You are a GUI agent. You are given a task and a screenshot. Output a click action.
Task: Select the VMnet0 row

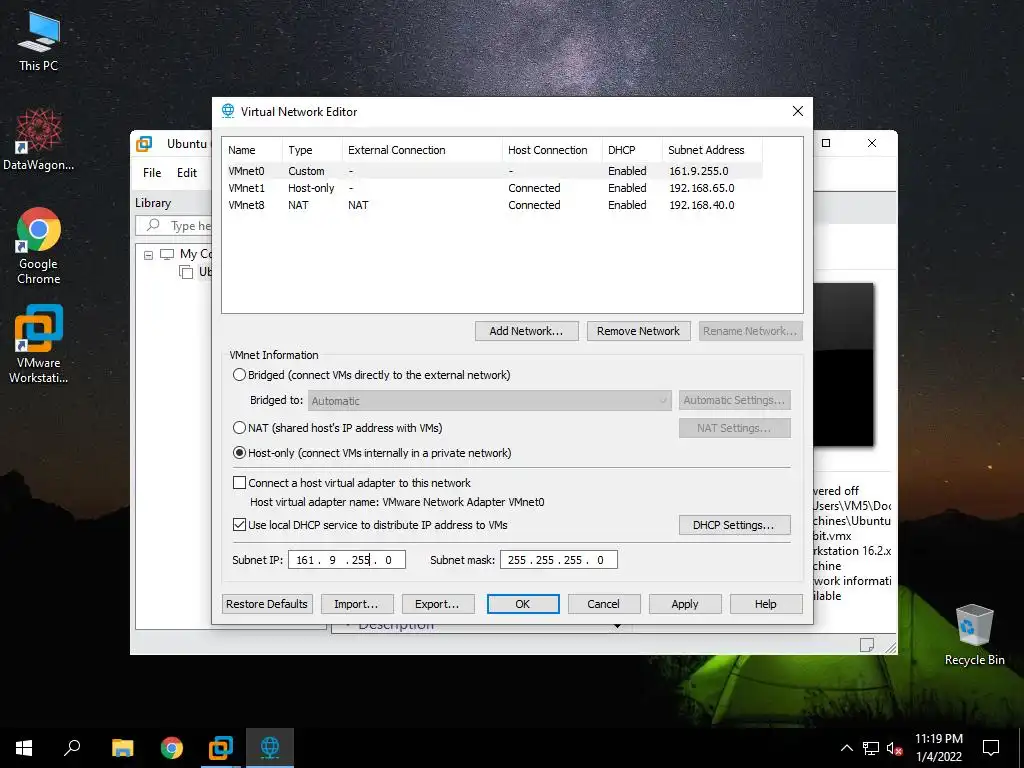pos(494,171)
